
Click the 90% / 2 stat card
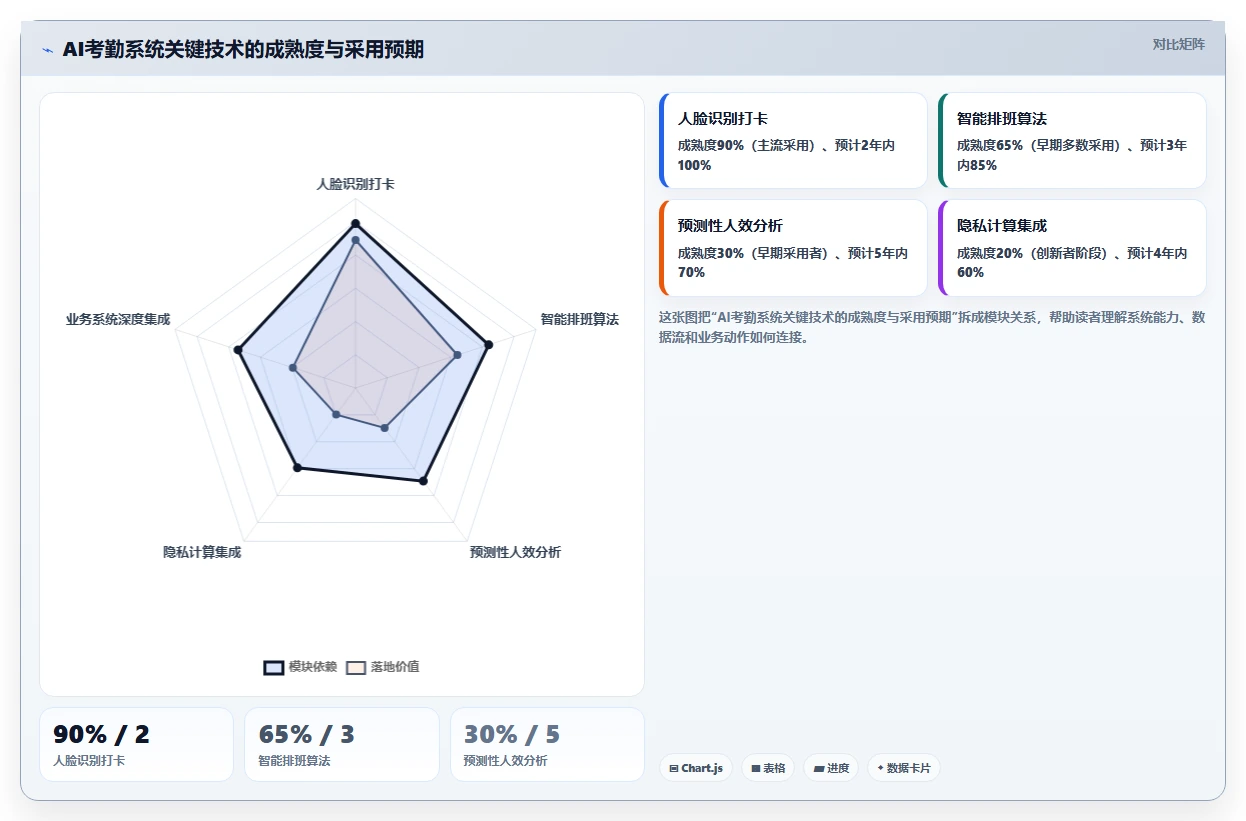click(136, 744)
